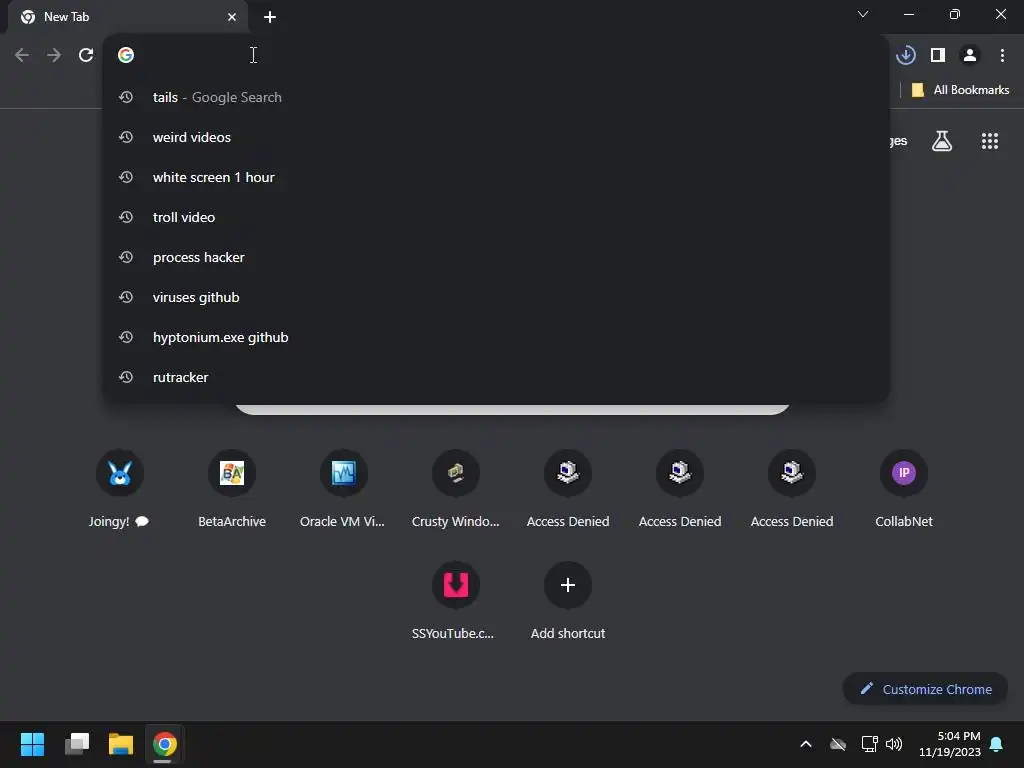Screen dimensions: 1024x768
Task: Open the Joingy! shortcut
Action: tap(120, 490)
